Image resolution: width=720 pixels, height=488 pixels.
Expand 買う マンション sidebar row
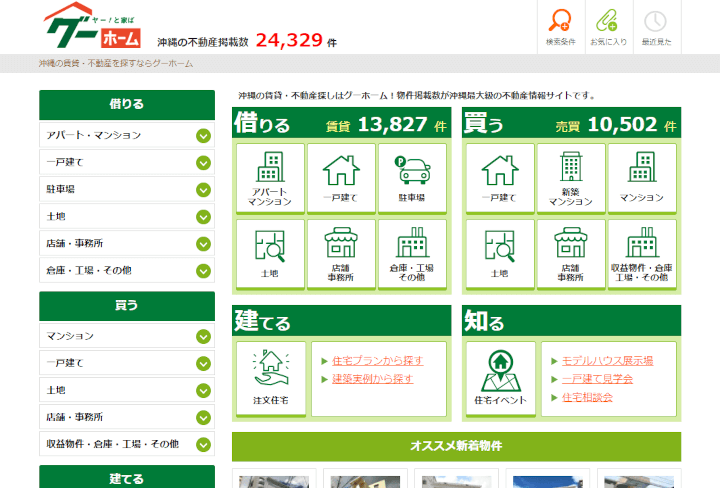127,336
